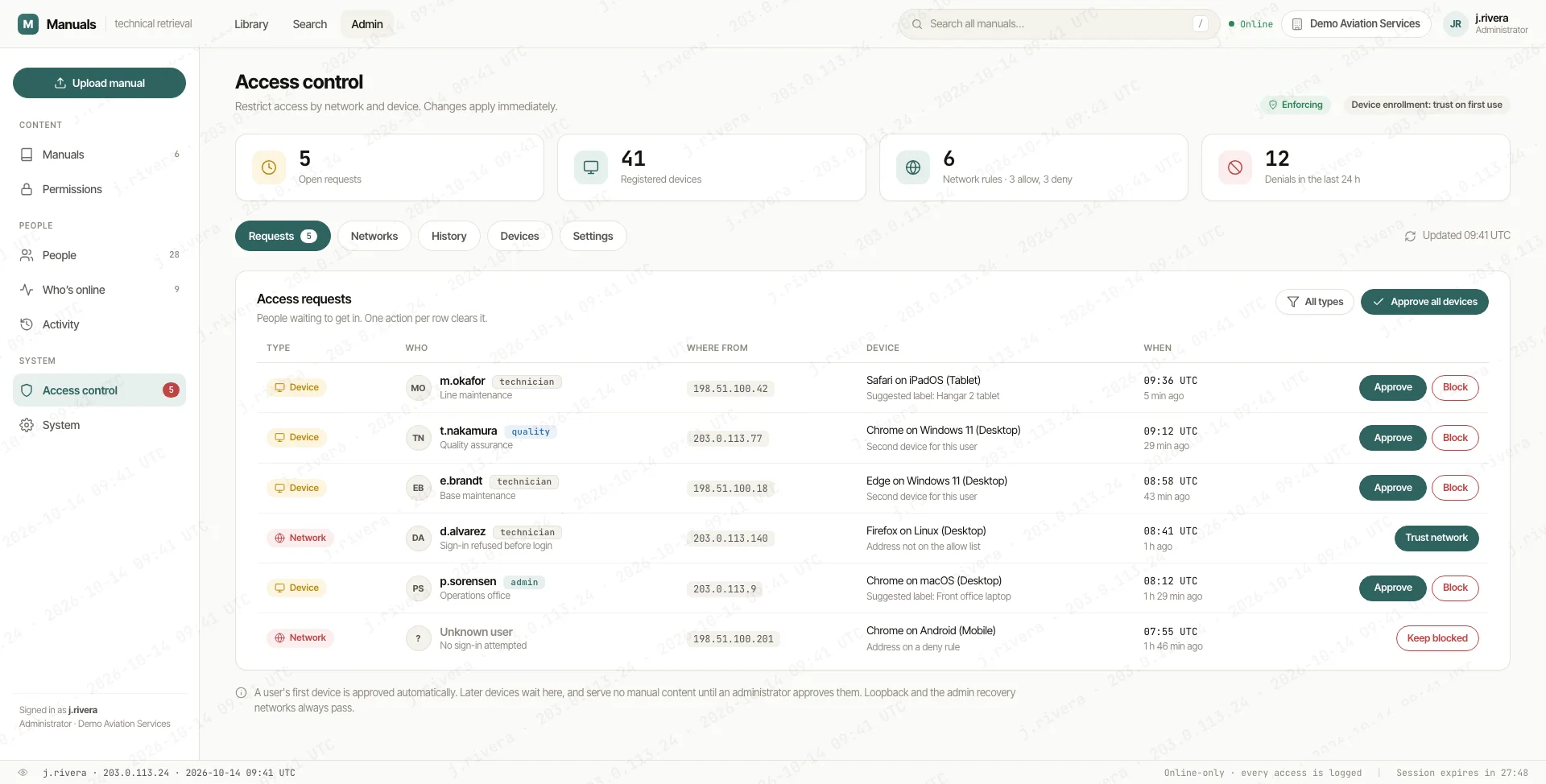Open Search in the top navigation

(x=310, y=24)
